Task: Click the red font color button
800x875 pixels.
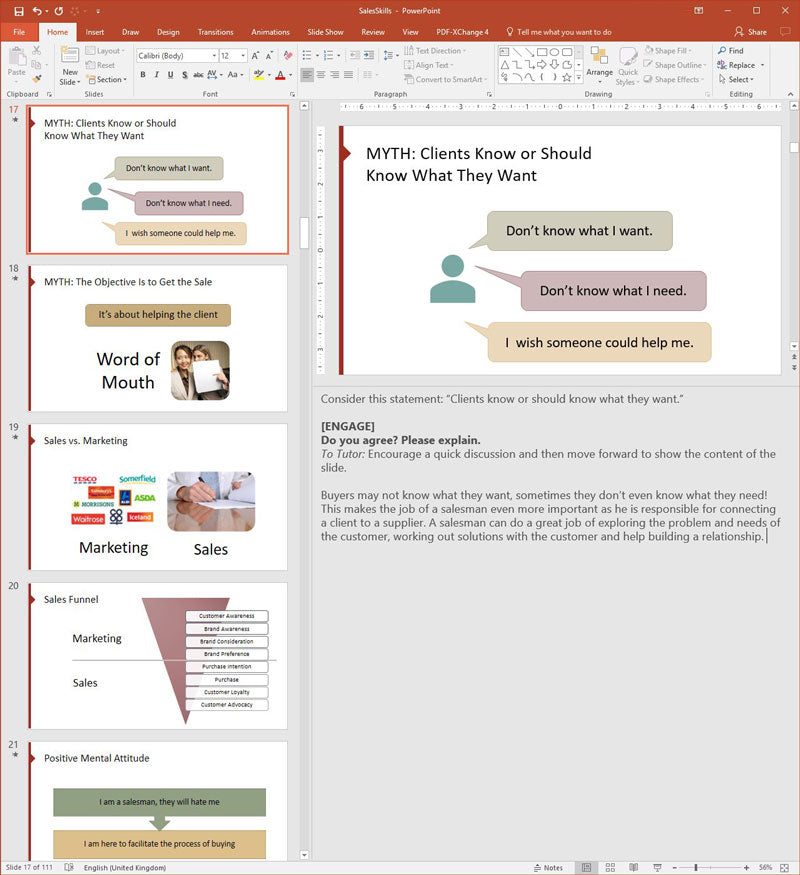Action: (x=281, y=74)
